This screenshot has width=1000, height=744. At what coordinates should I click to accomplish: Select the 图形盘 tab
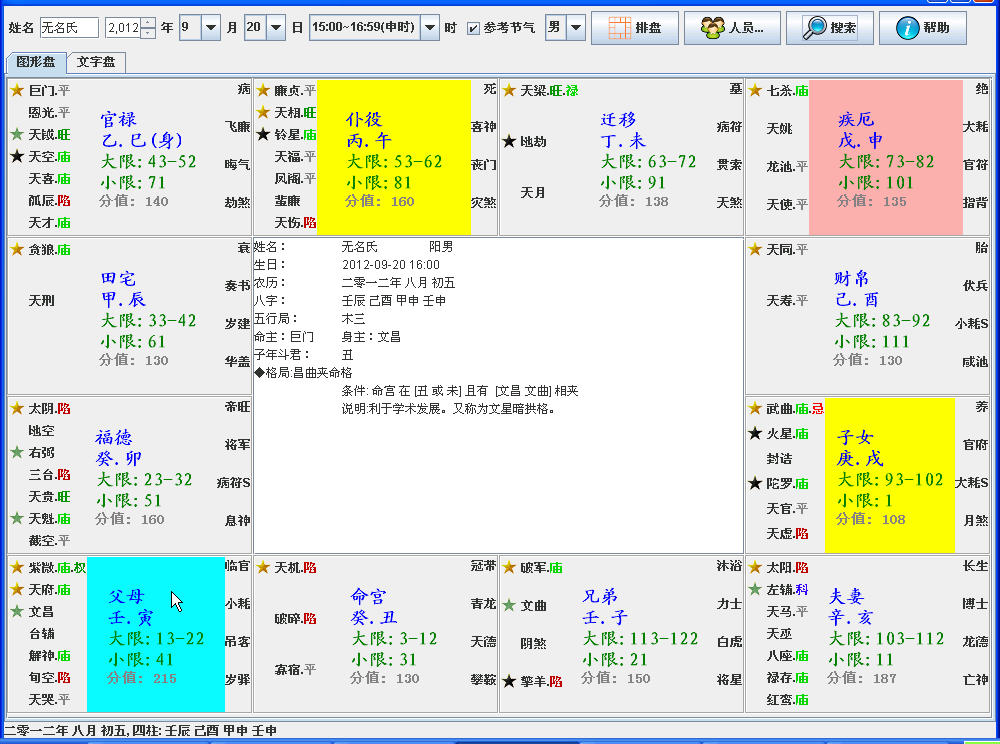[x=35, y=62]
